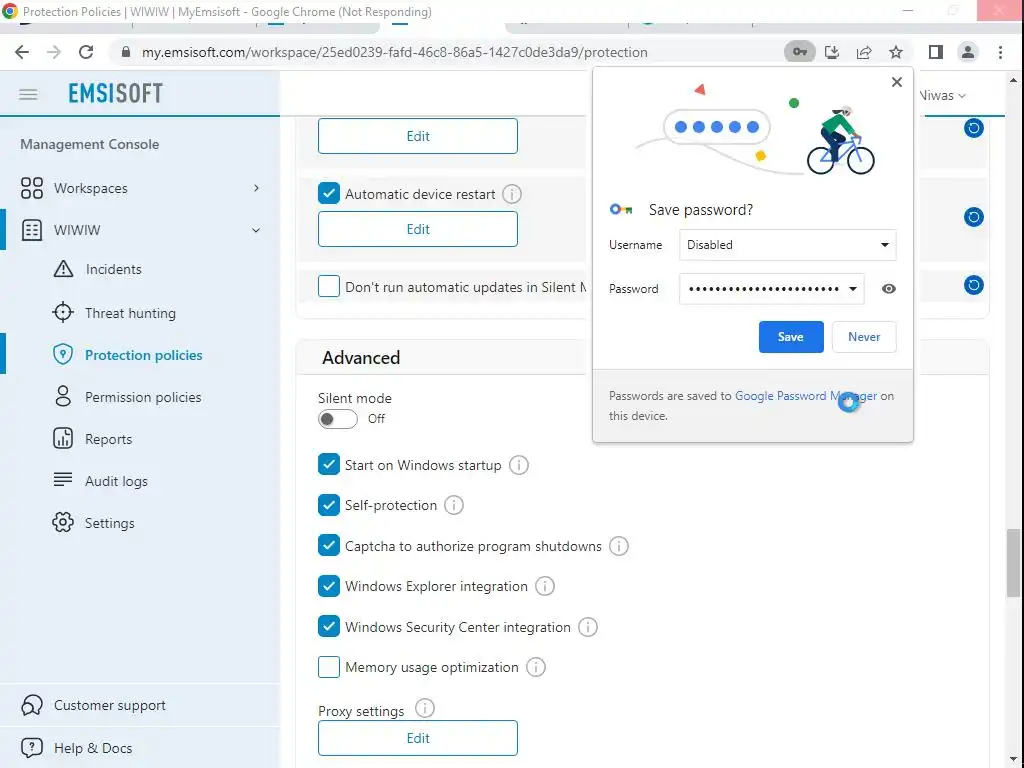Click the vertical scrollbar thumb
1024x768 pixels.
click(1013, 563)
